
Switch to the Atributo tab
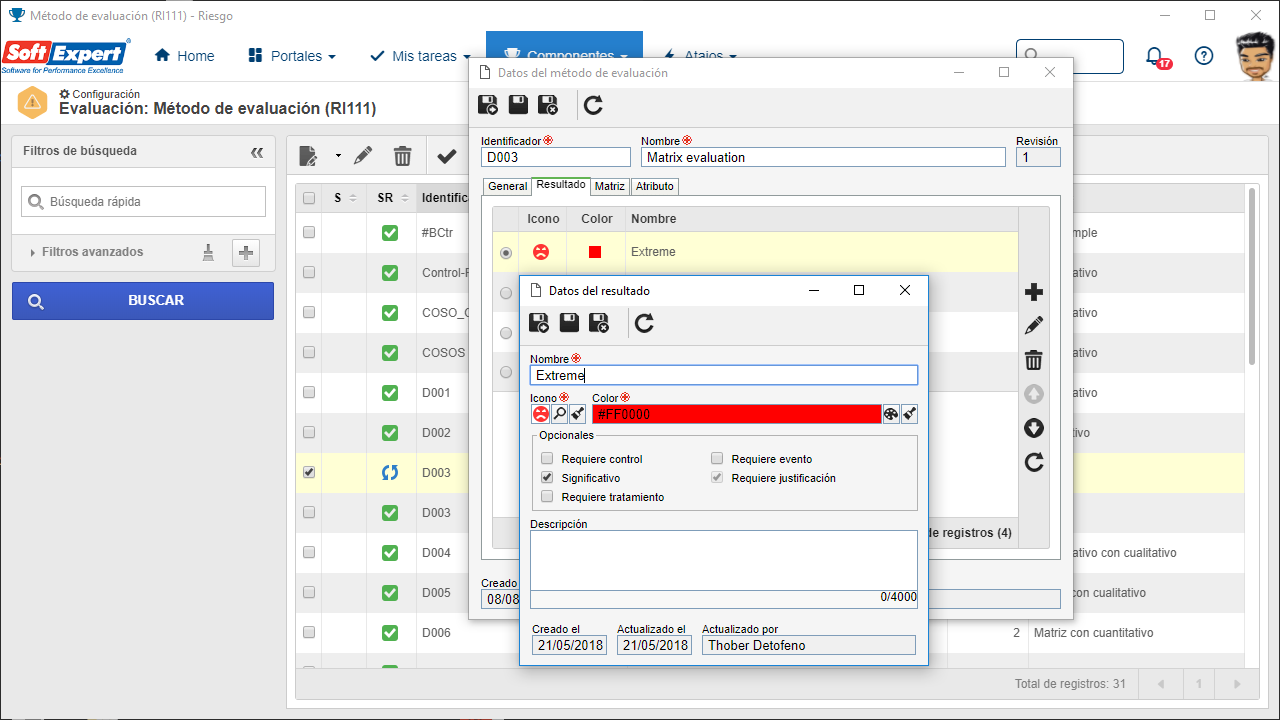655,186
